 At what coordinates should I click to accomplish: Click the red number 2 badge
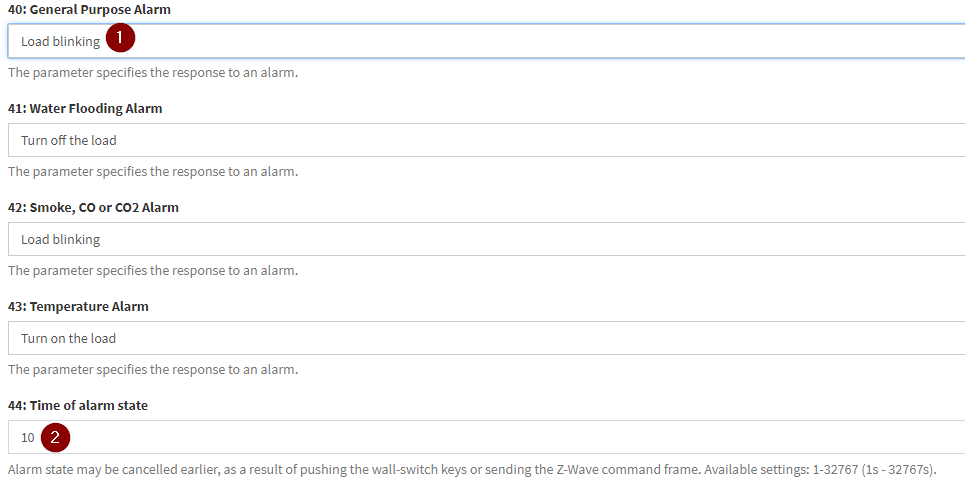pyautogui.click(x=56, y=437)
